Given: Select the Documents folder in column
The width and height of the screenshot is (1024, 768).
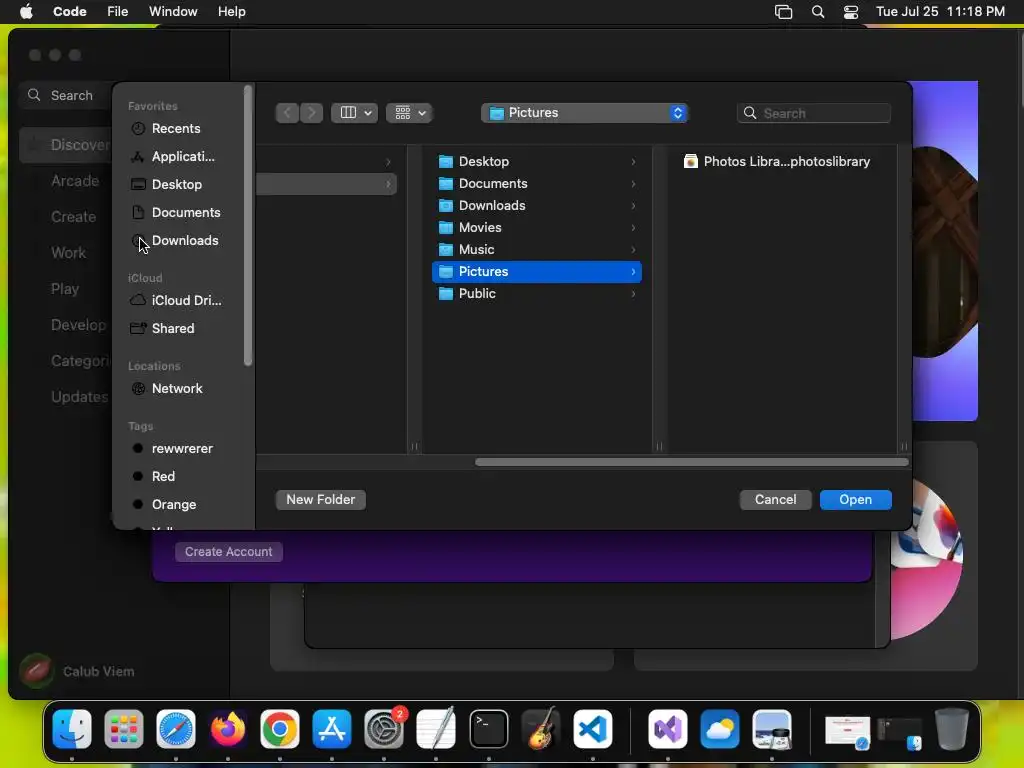Looking at the screenshot, I should pos(537,184).
